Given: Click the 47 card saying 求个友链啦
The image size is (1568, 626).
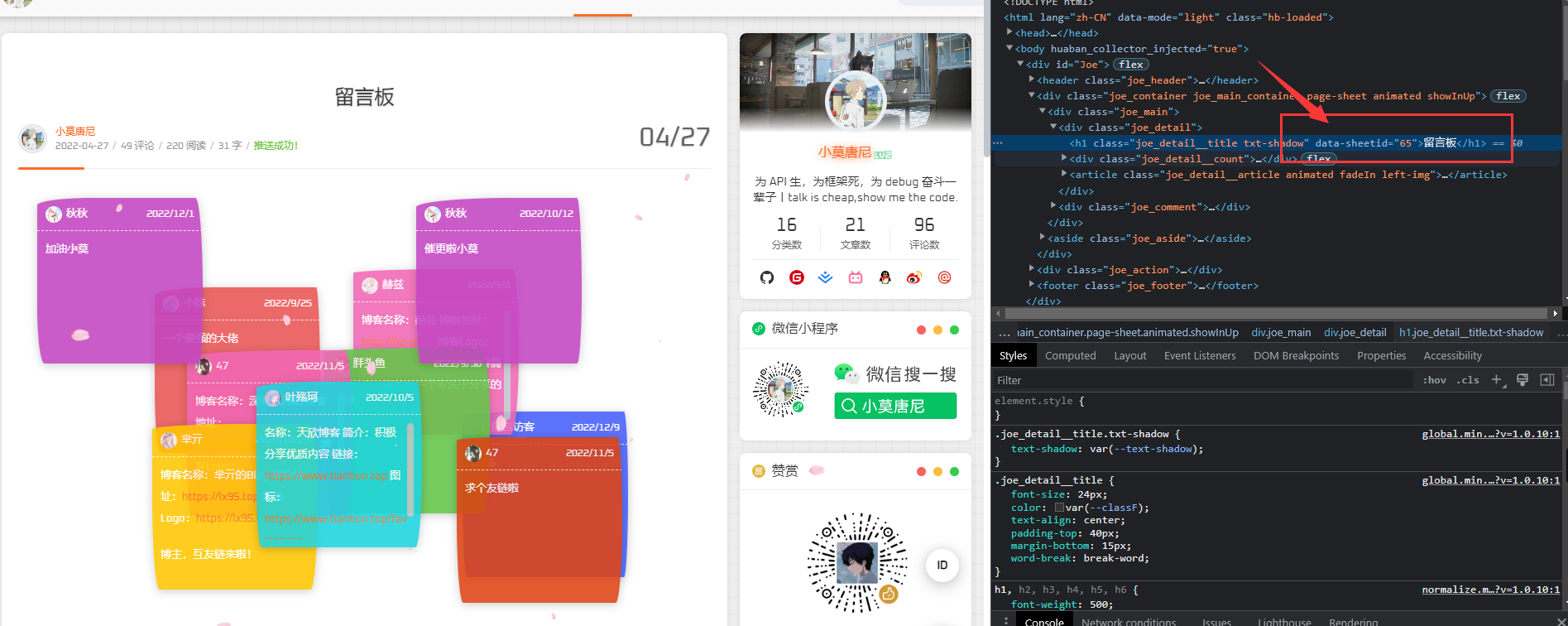Looking at the screenshot, I should [x=539, y=520].
